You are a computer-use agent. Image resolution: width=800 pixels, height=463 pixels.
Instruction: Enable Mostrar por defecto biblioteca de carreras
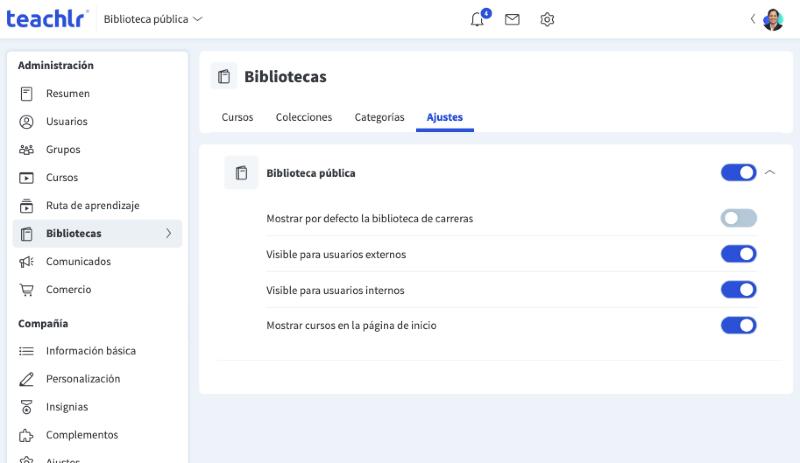738,218
